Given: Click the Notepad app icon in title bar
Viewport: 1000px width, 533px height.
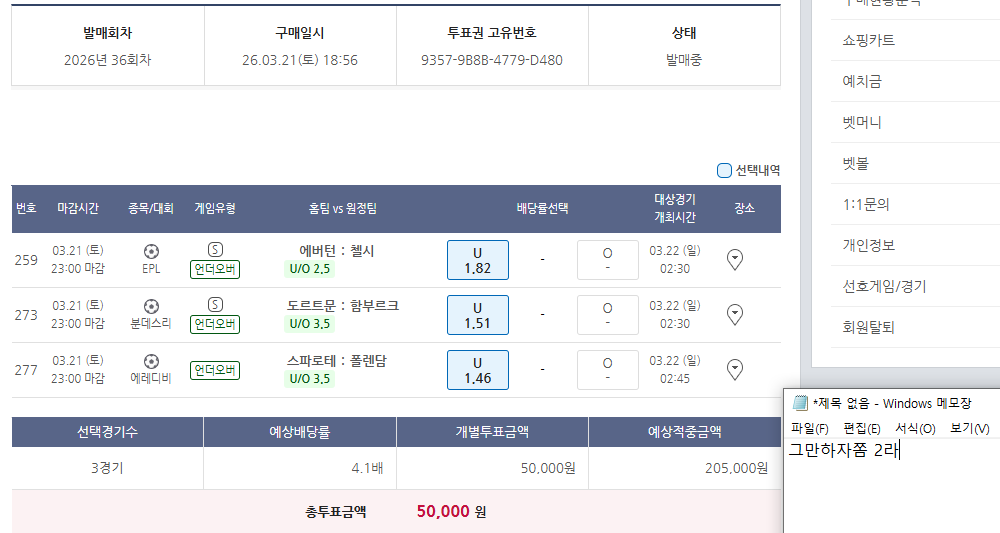Looking at the screenshot, I should [800, 403].
